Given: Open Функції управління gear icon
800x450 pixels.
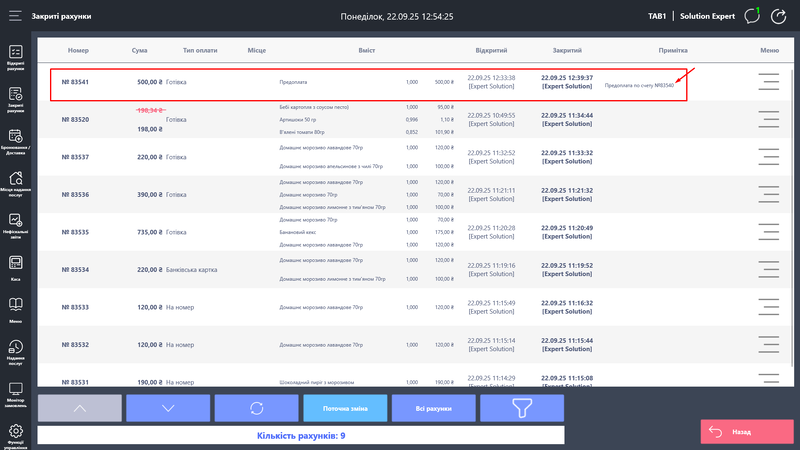Looking at the screenshot, I should [16, 435].
